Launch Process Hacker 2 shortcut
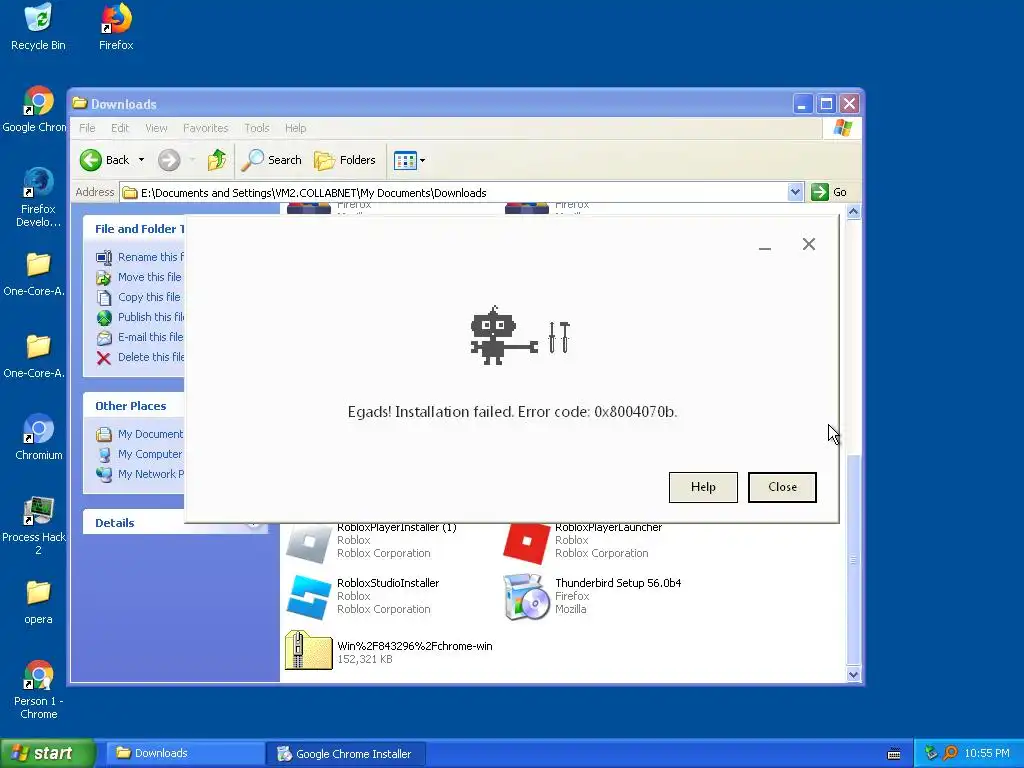The width and height of the screenshot is (1024, 768). pos(34,525)
